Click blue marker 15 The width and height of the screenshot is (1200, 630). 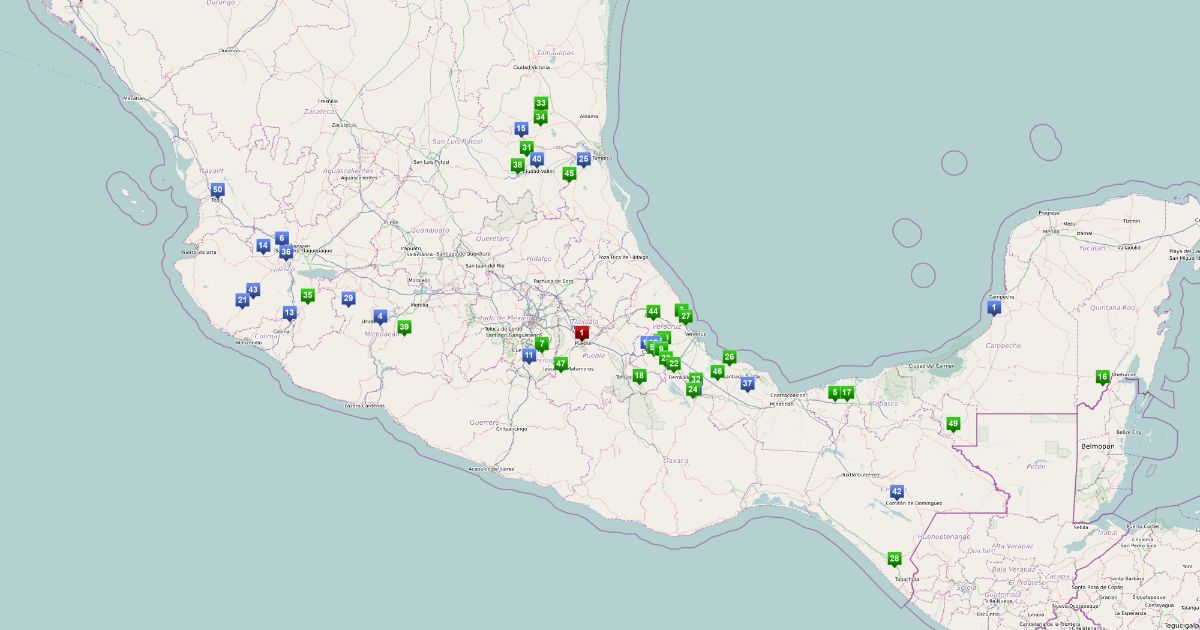(521, 129)
